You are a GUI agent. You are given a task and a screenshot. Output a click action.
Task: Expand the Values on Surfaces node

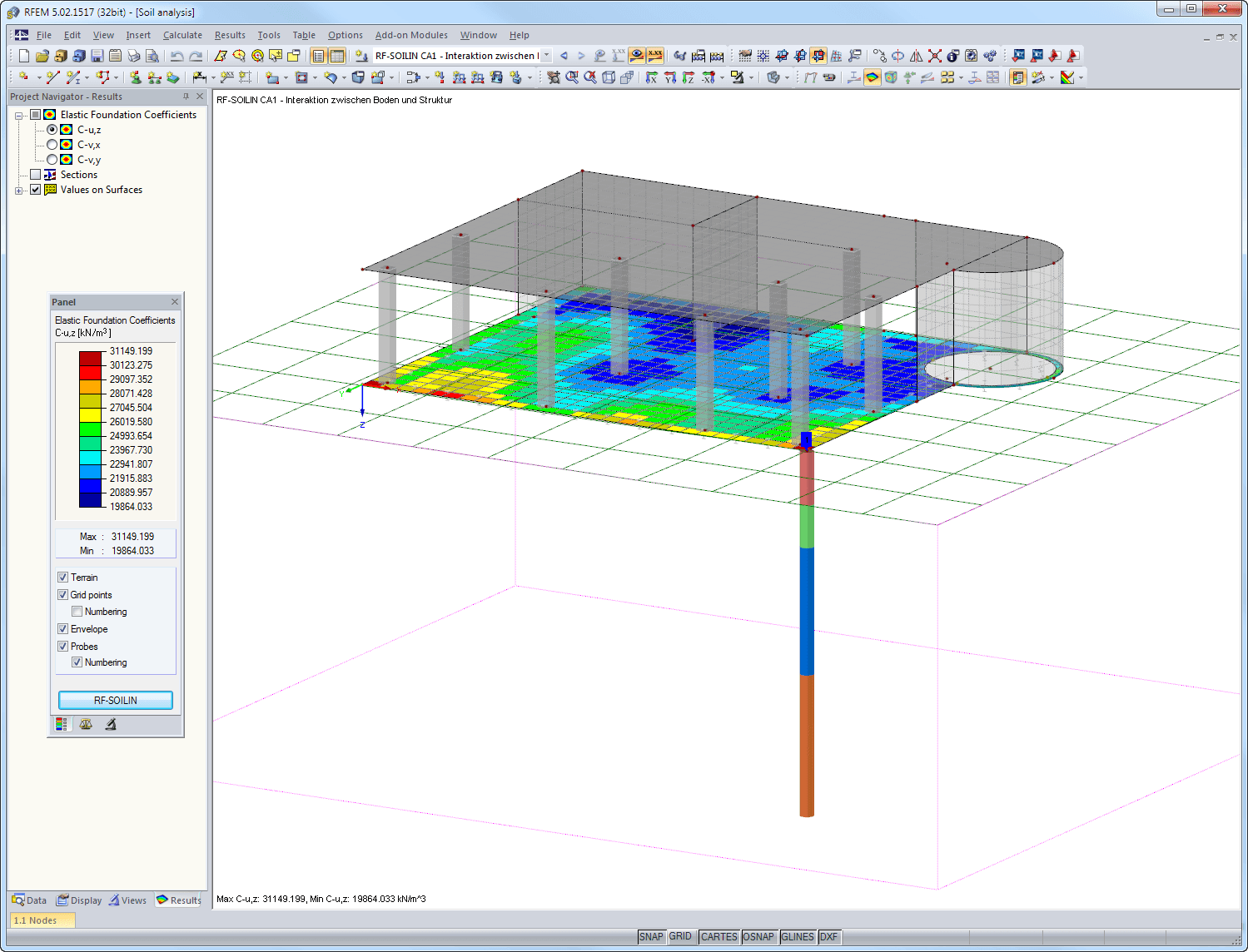(x=19, y=191)
